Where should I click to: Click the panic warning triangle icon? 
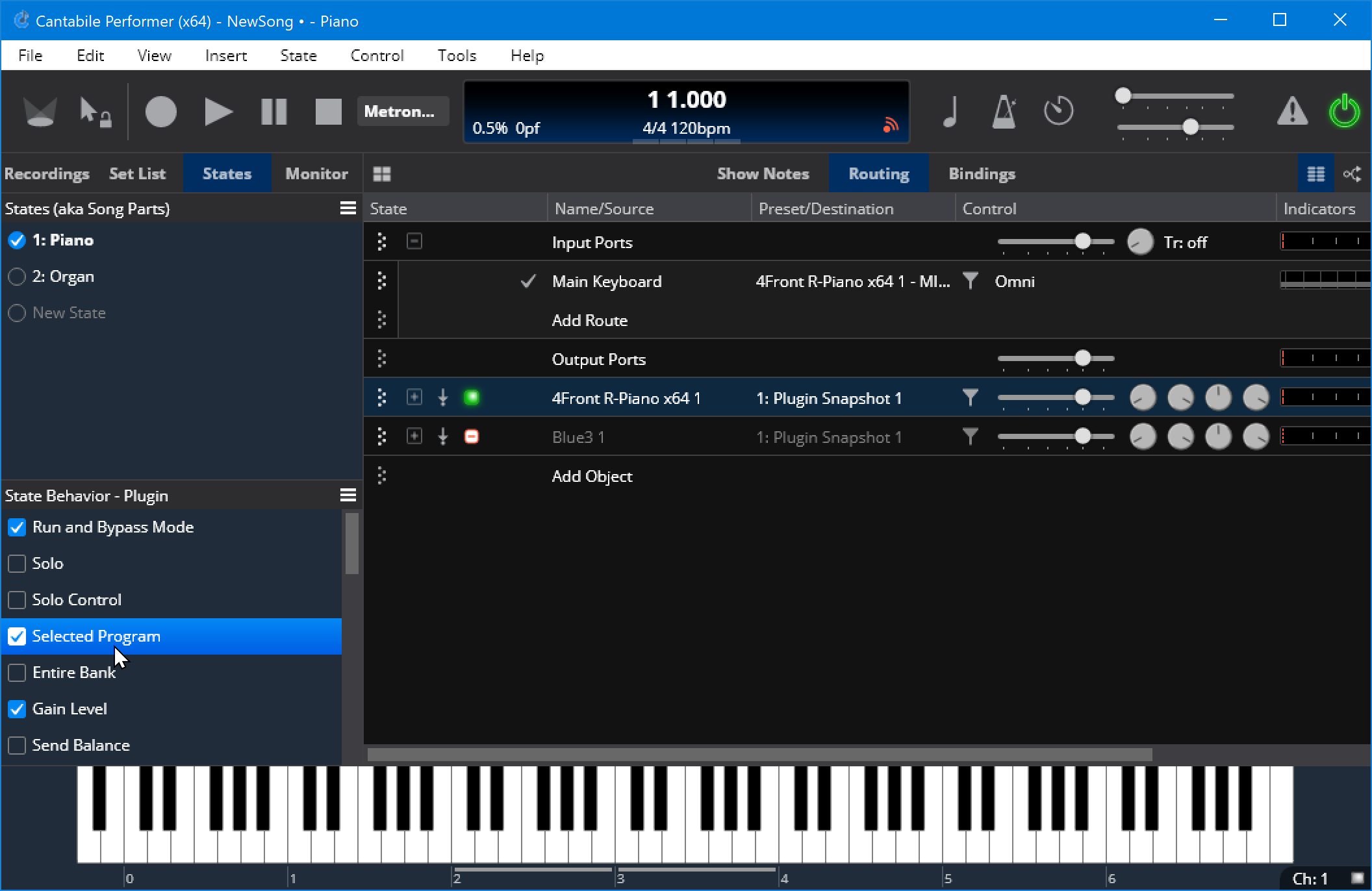[1292, 111]
